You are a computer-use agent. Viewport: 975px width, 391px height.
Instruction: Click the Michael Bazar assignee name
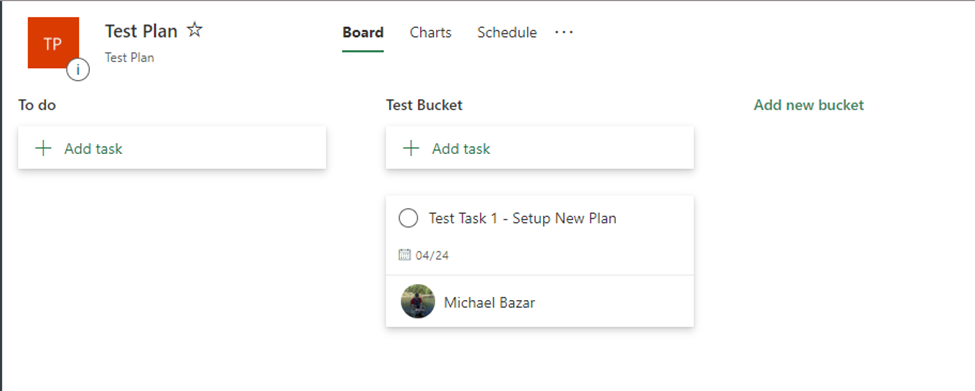click(489, 303)
